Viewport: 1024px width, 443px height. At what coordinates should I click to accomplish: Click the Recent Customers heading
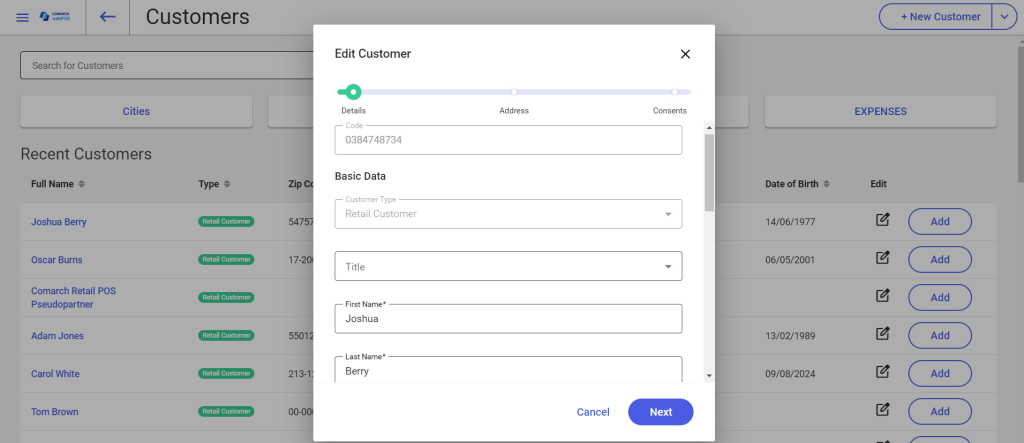coord(86,154)
